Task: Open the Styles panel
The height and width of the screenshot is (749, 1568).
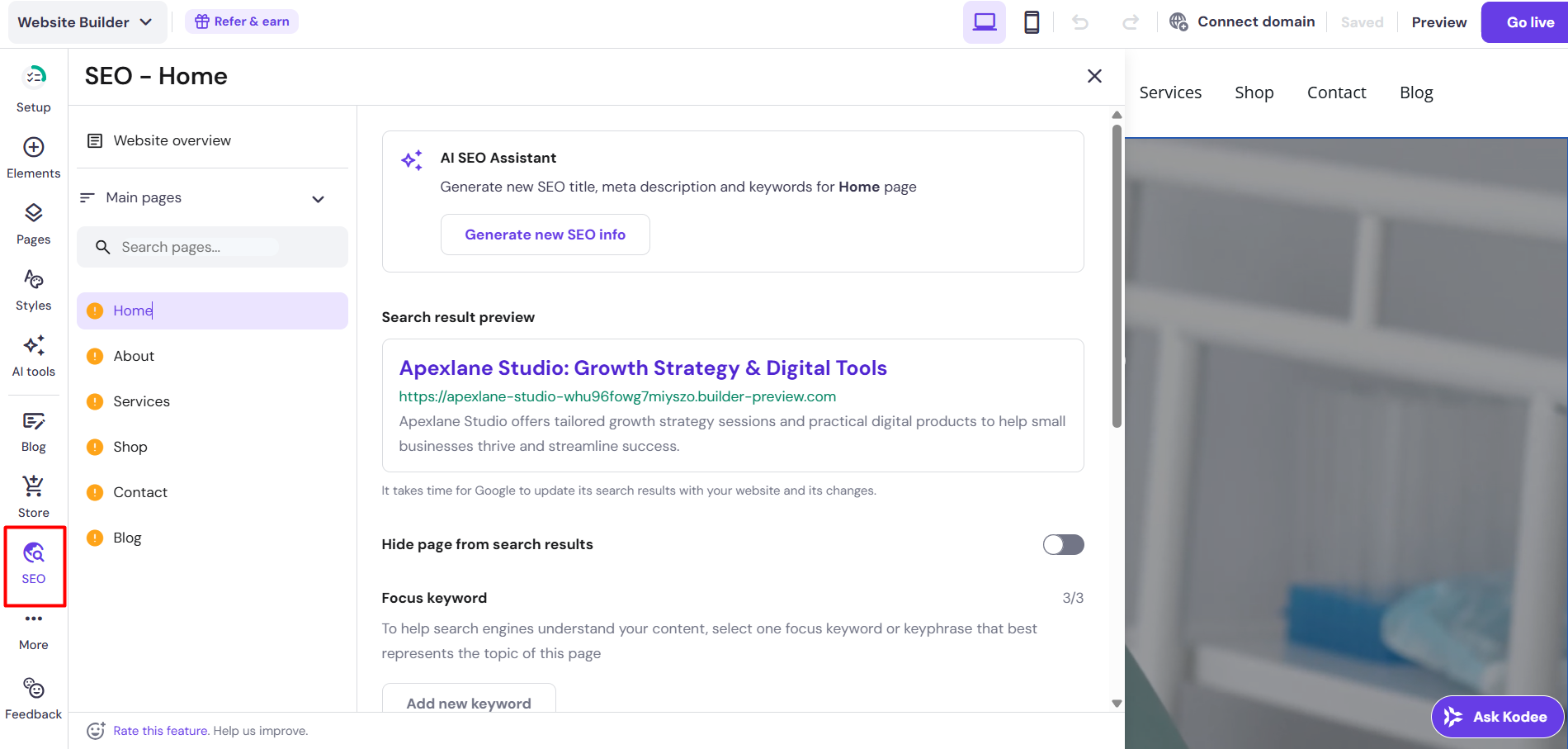Action: pos(33,290)
